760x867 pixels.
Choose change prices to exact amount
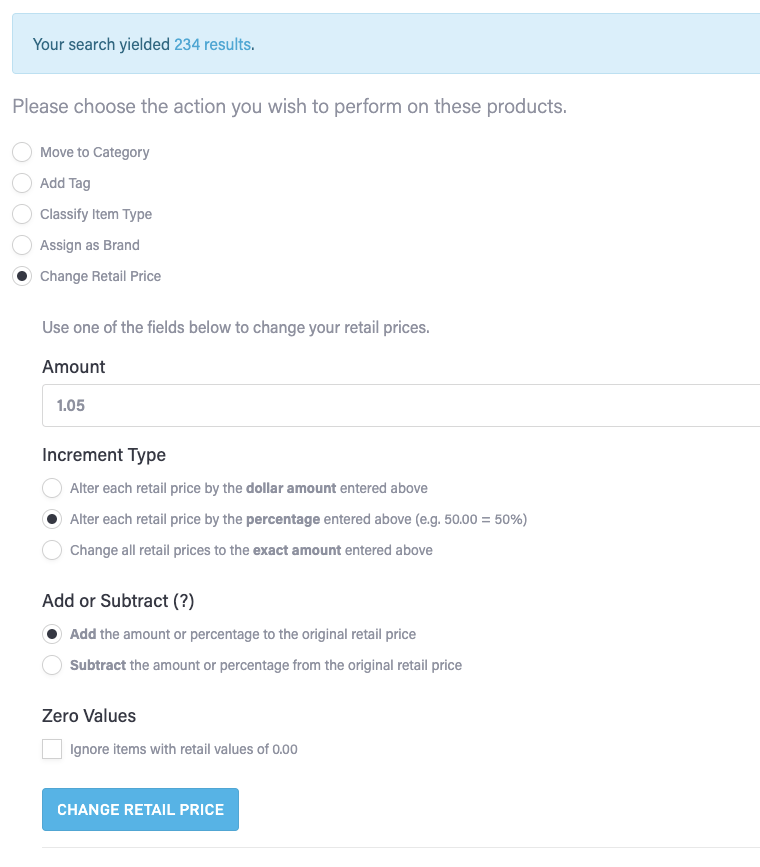(x=52, y=550)
